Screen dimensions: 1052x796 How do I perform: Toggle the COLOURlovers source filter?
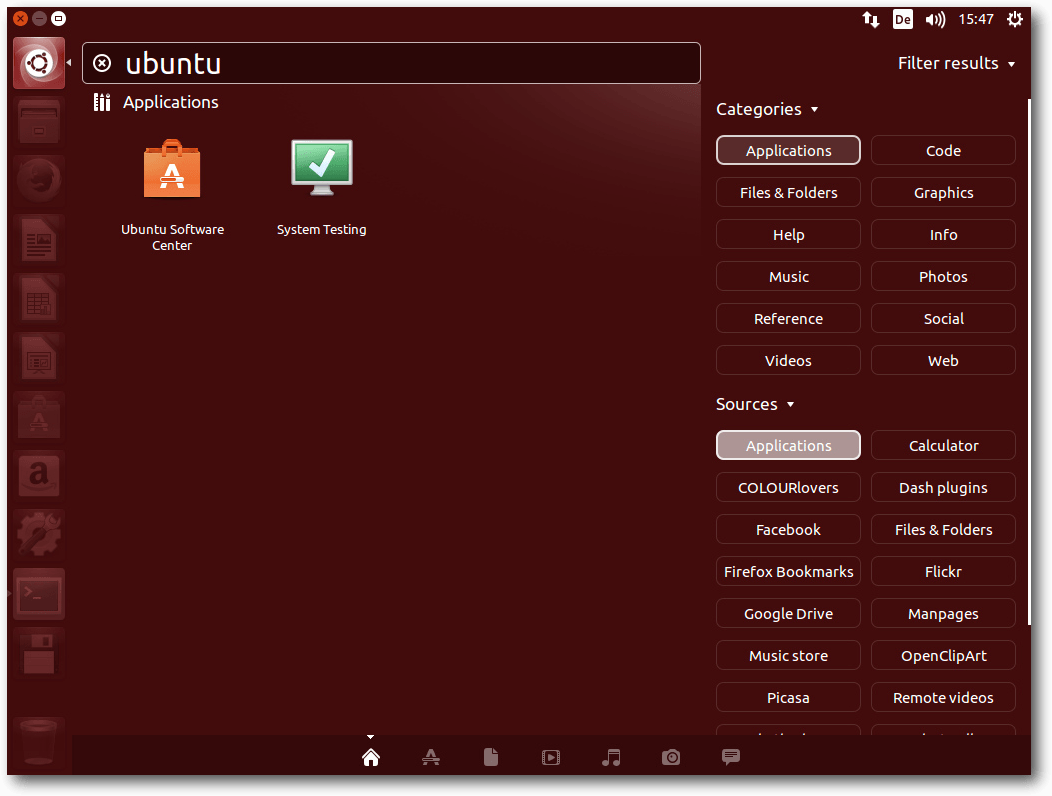pos(788,487)
